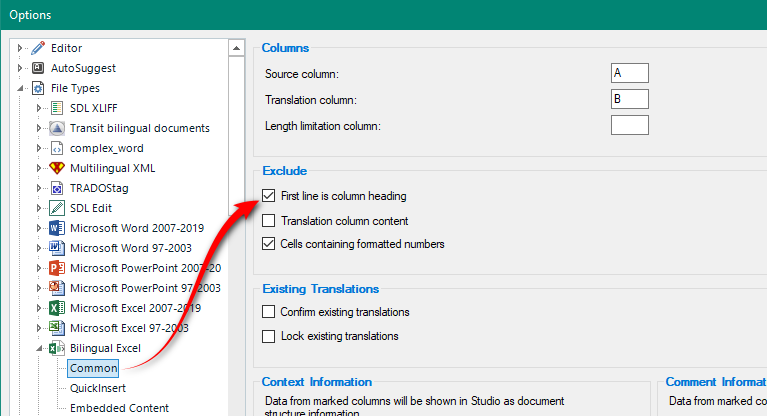This screenshot has width=767, height=416.
Task: Click the Length limitation column field
Action: pos(630,125)
